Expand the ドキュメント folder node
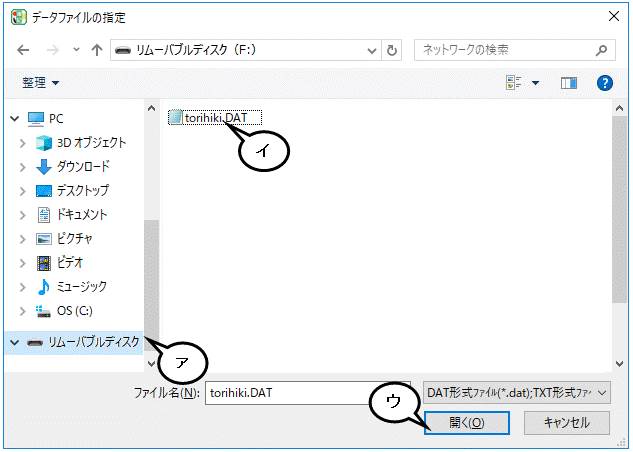This screenshot has width=633, height=452. coord(23,215)
